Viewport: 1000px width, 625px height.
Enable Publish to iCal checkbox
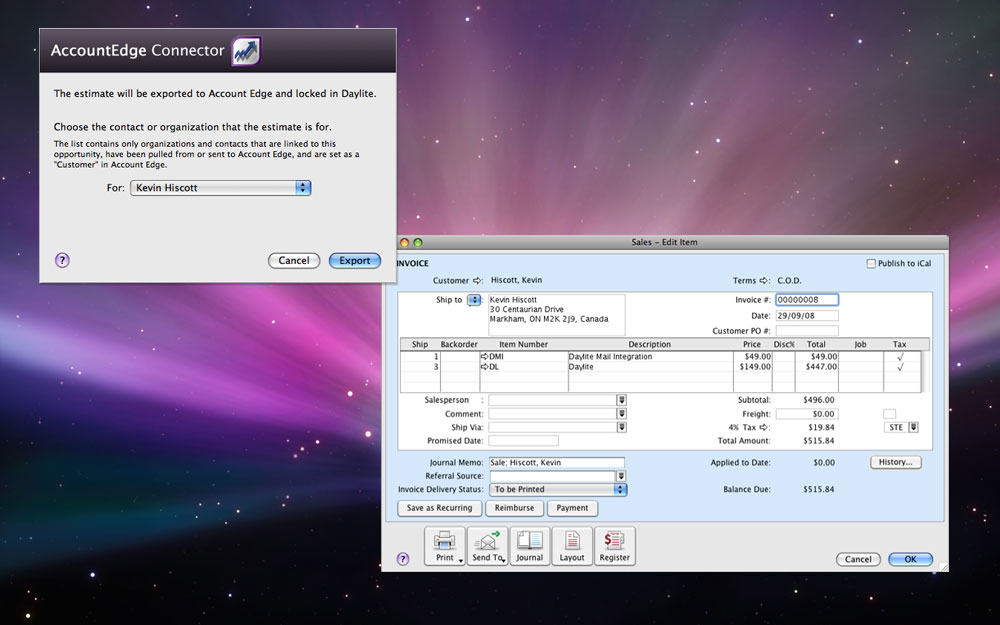[871, 263]
